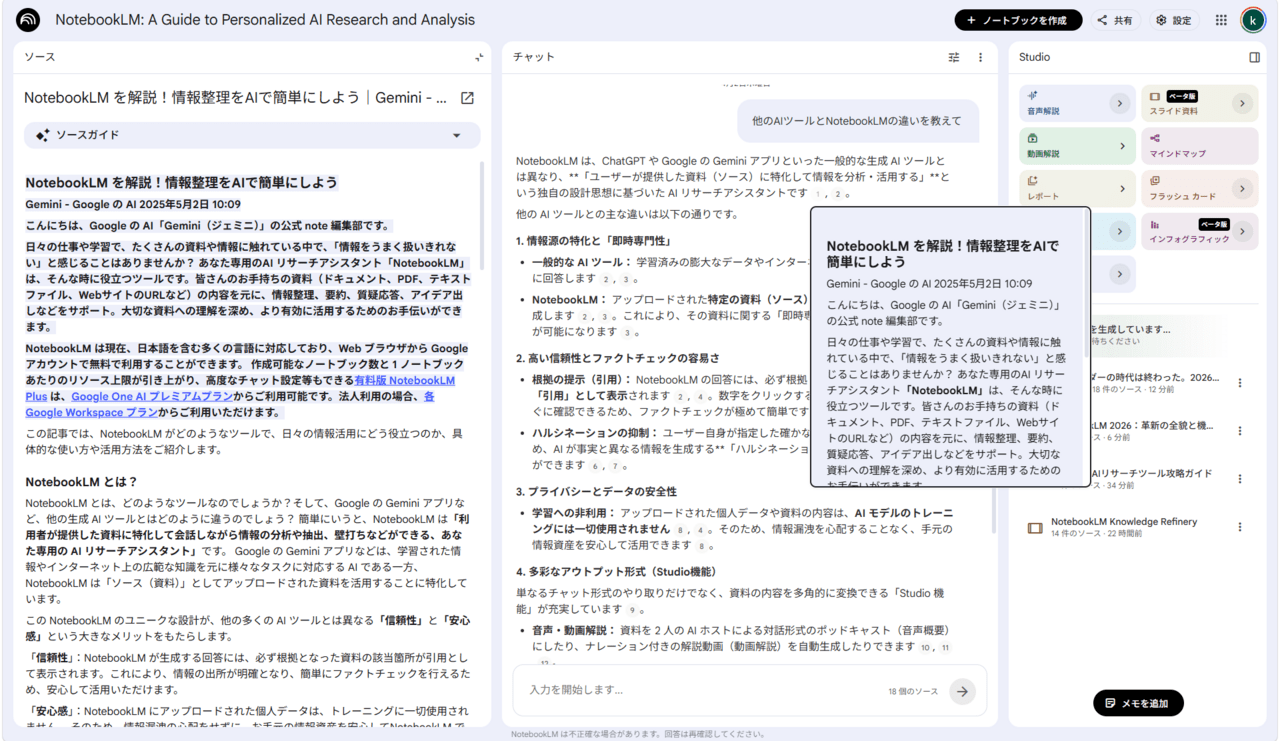Screen dimensions: 1280x741
Task: Expand 音声解説 options chevron
Action: (x=1120, y=103)
